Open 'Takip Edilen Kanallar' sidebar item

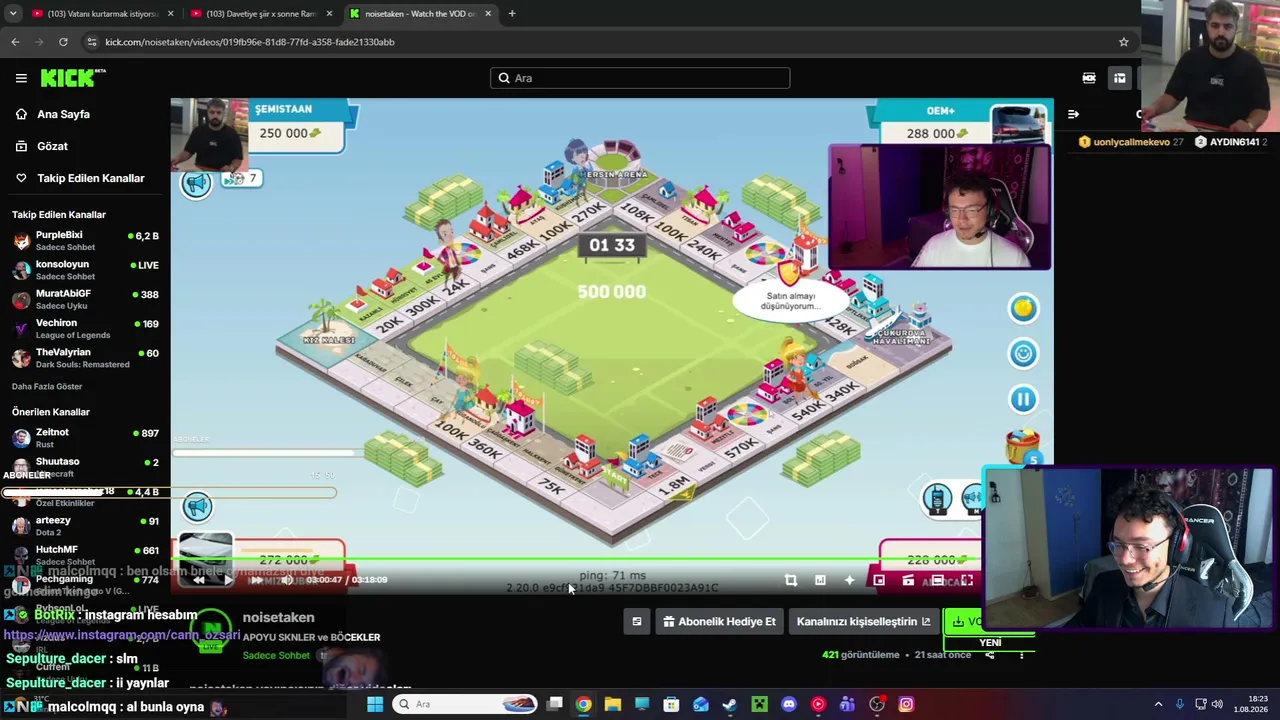(x=90, y=178)
